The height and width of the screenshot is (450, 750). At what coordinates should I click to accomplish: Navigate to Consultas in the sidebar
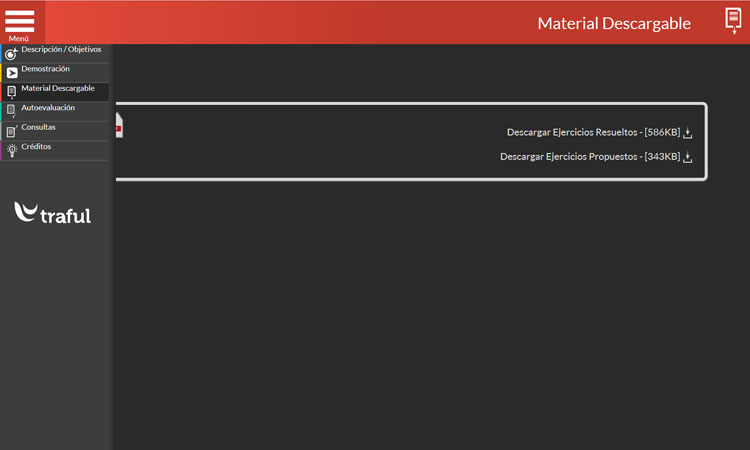pyautogui.click(x=38, y=127)
